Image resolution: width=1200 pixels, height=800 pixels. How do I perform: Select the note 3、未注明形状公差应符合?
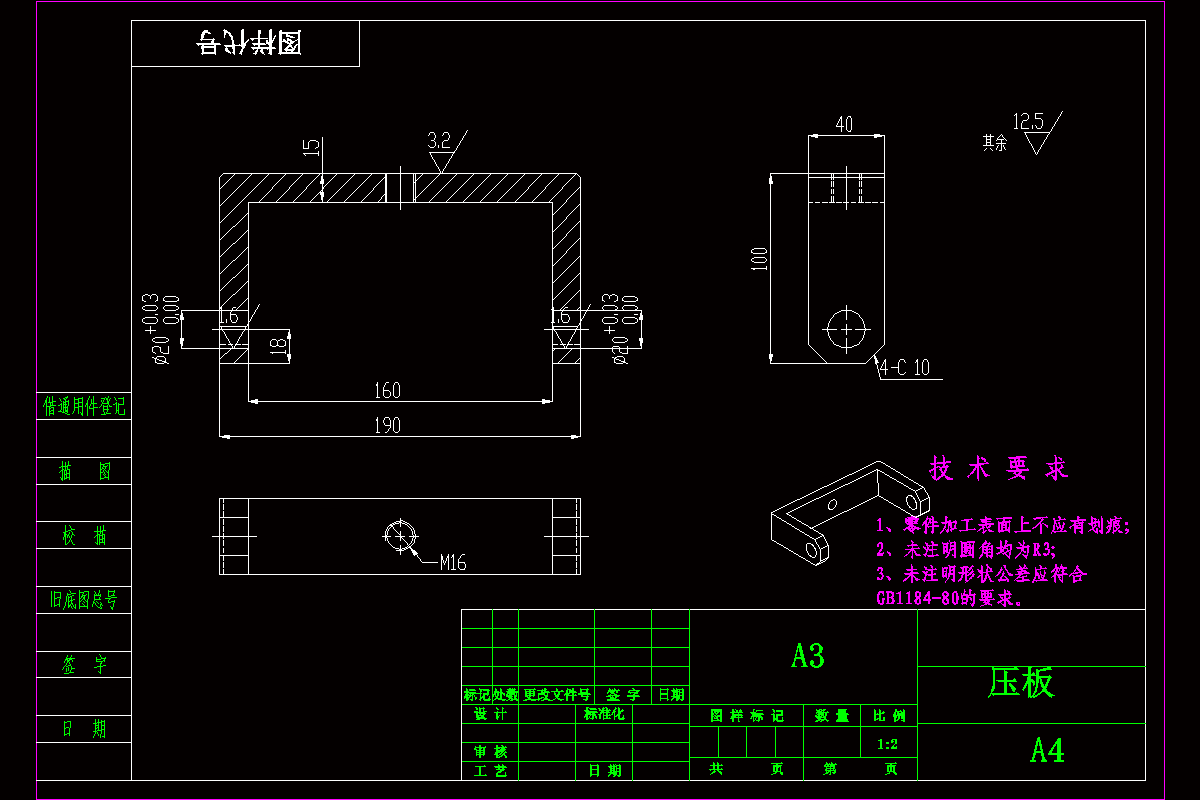coord(981,575)
